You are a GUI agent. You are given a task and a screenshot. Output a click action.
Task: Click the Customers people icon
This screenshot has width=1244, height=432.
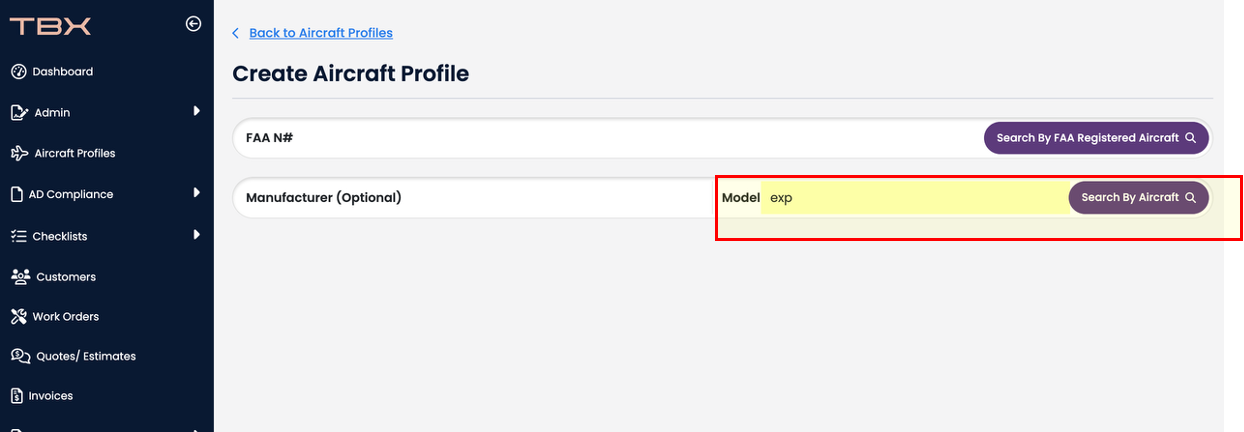click(x=19, y=276)
